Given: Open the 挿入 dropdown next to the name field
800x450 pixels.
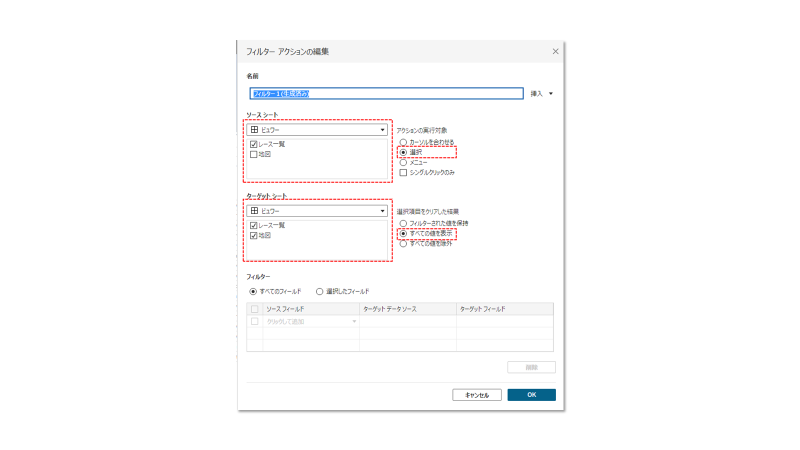Looking at the screenshot, I should click(x=541, y=94).
